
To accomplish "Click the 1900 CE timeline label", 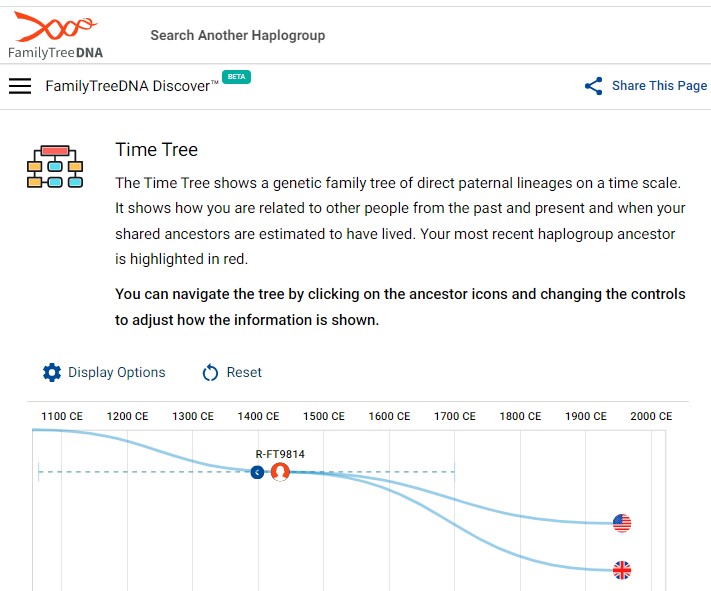I will (x=585, y=417).
